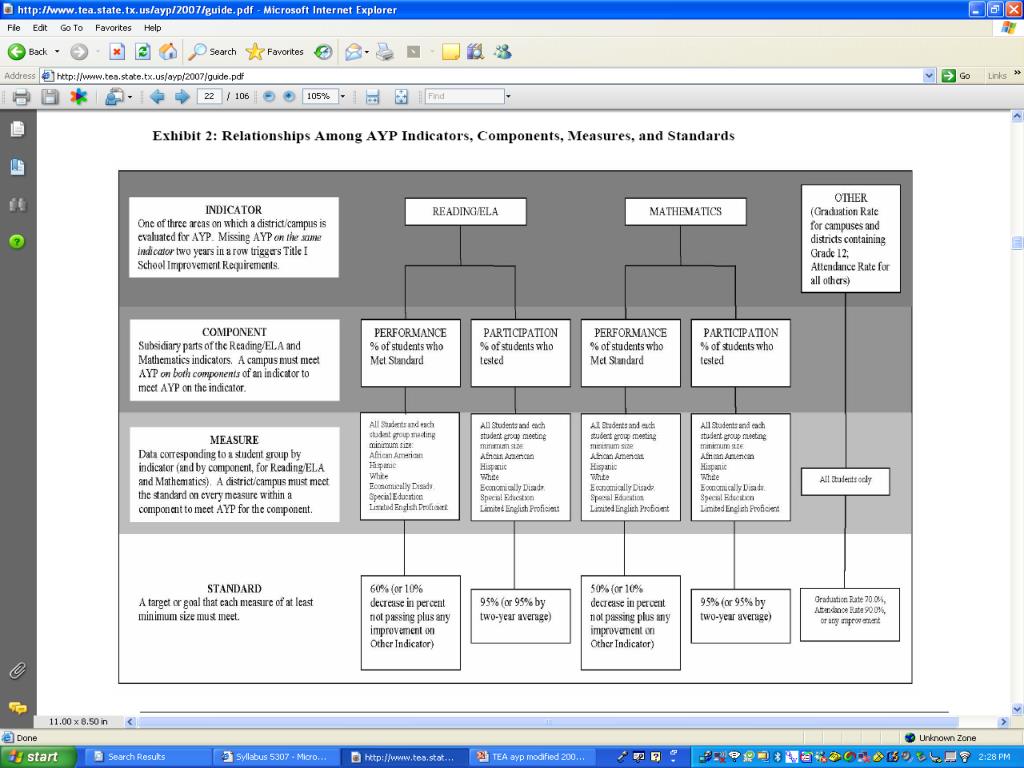Click the green help icon in sidebar
The width and height of the screenshot is (1024, 768).
(x=17, y=242)
